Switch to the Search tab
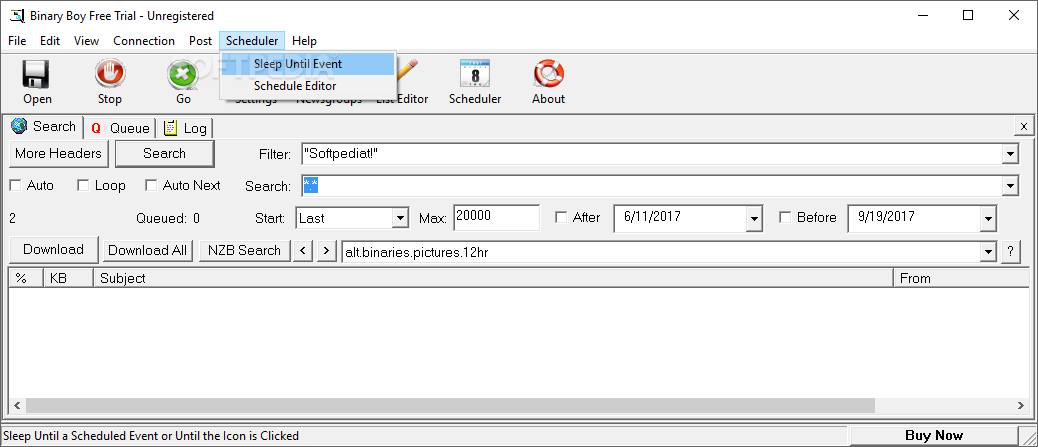 point(44,126)
